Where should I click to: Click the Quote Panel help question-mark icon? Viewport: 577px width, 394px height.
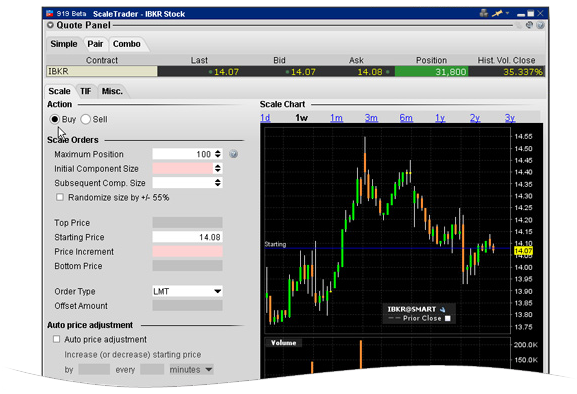[540, 25]
